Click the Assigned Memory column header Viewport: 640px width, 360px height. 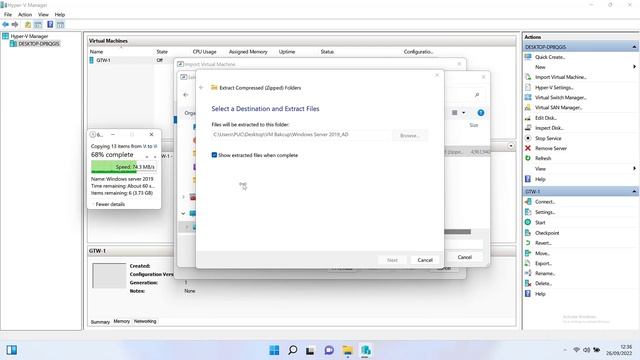point(248,52)
